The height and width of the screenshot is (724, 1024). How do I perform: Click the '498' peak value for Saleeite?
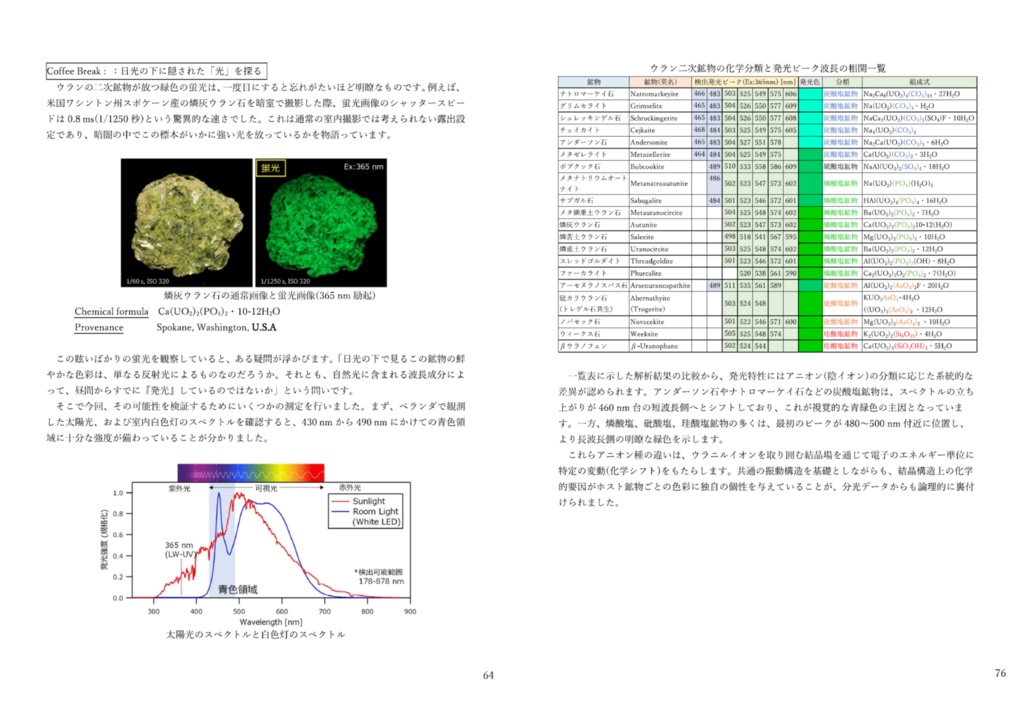(x=729, y=237)
